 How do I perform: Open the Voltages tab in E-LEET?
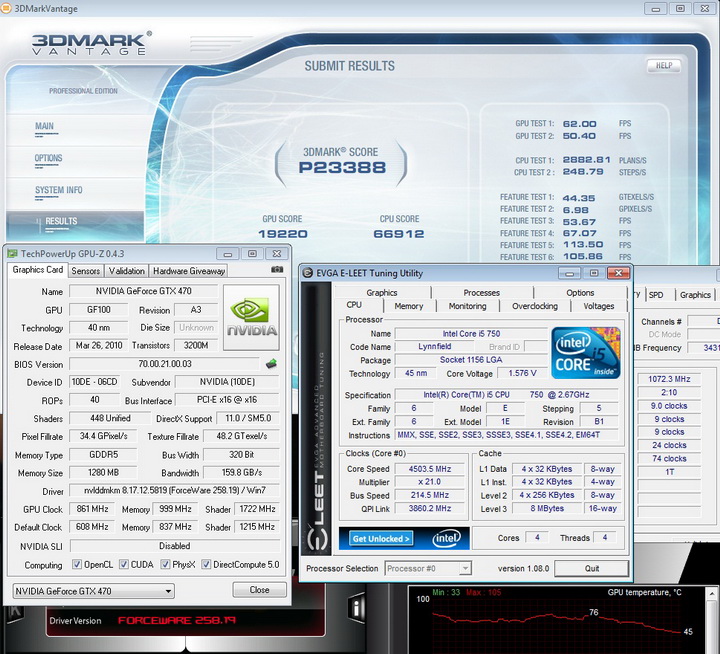599,306
